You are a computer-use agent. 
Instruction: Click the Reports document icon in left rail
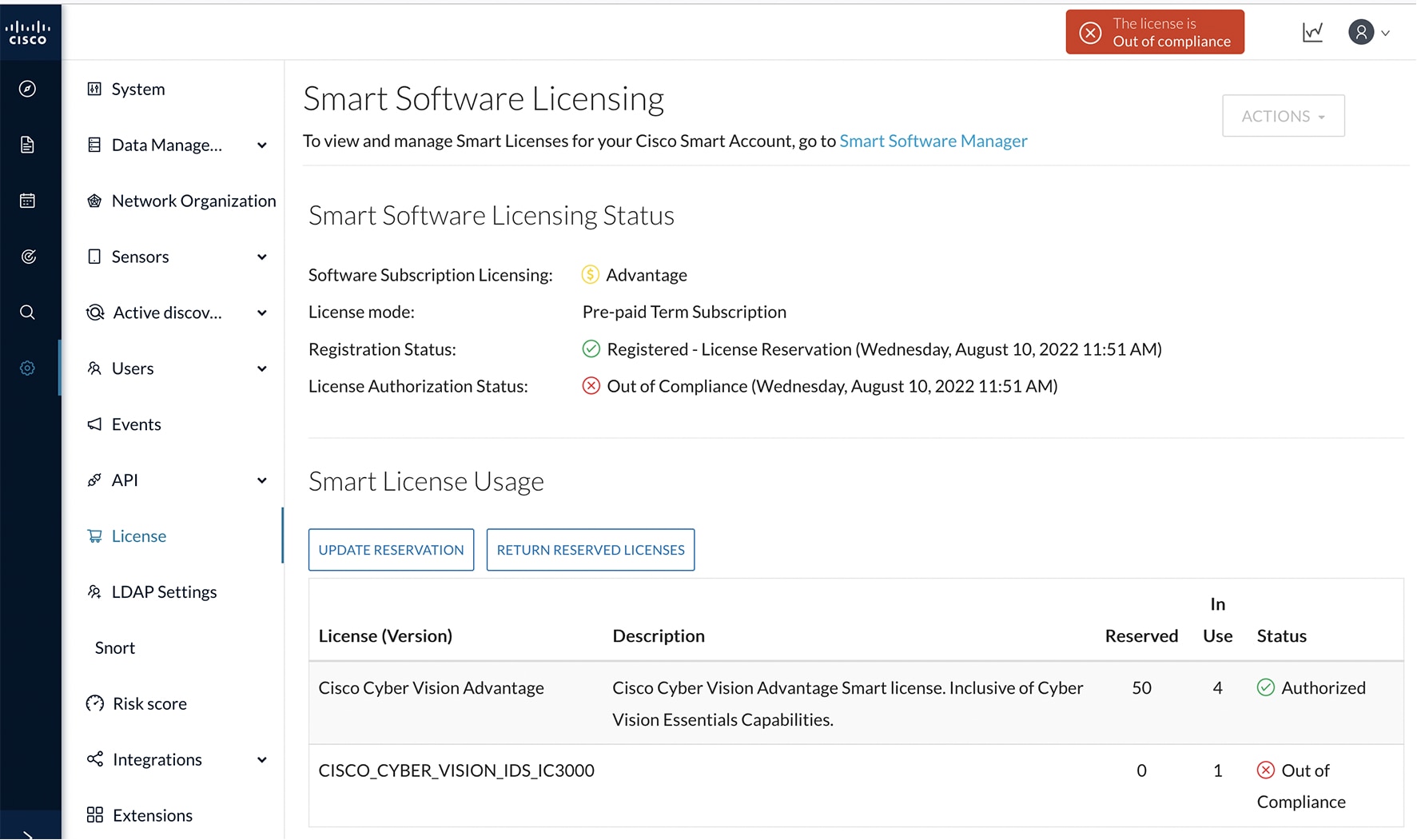tap(27, 145)
